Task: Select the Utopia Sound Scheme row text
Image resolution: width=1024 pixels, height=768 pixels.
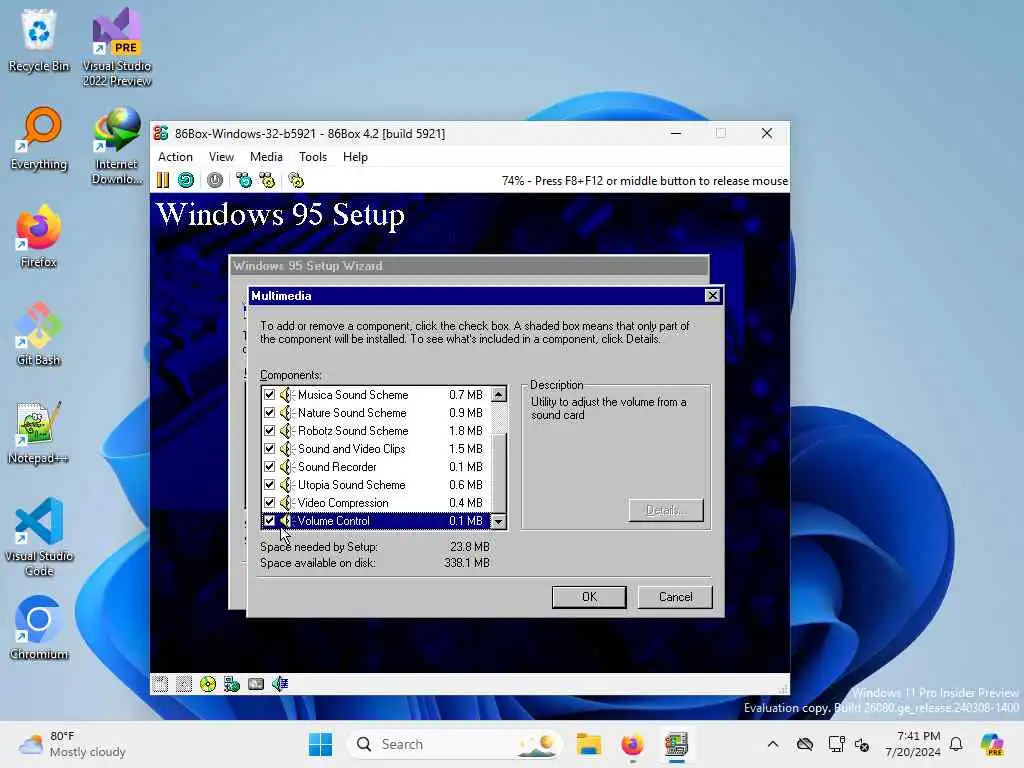Action: click(x=351, y=485)
